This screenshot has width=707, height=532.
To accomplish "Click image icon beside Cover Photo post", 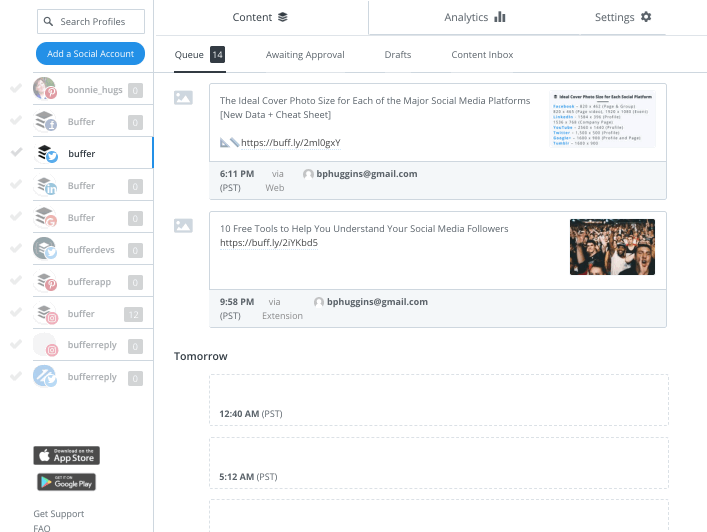I will coord(183,97).
